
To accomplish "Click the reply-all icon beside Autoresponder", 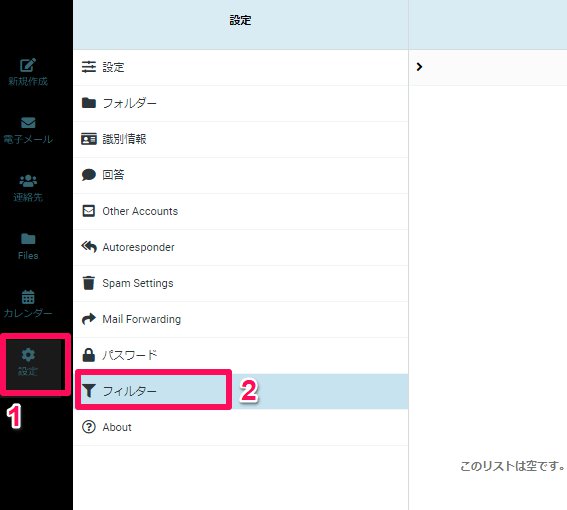I will click(x=89, y=247).
